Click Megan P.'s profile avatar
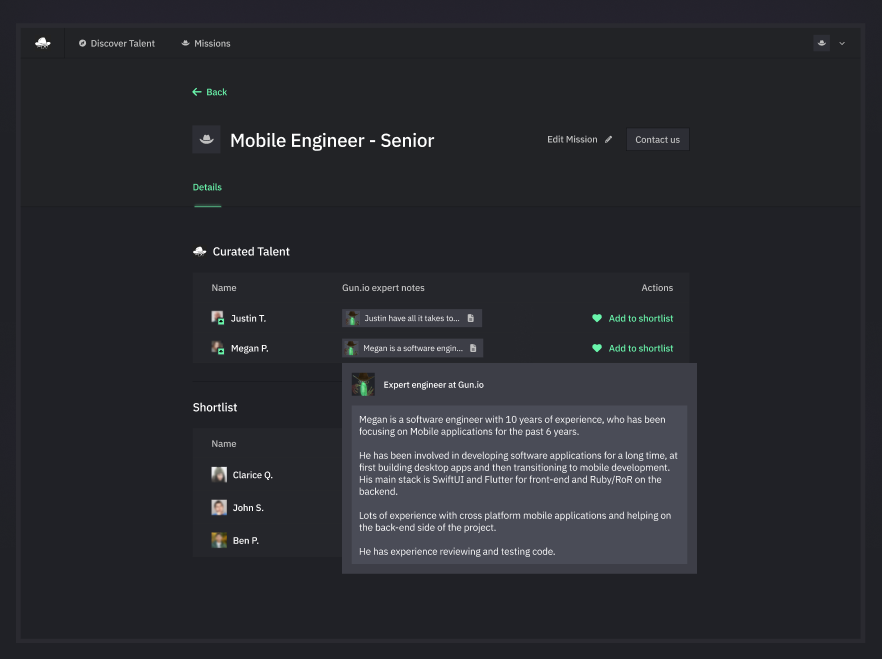The image size is (882, 659). coord(217,348)
